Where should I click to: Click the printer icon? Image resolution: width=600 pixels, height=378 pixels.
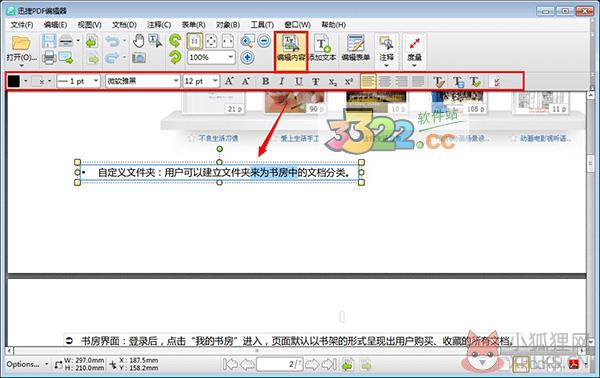pyautogui.click(x=49, y=58)
